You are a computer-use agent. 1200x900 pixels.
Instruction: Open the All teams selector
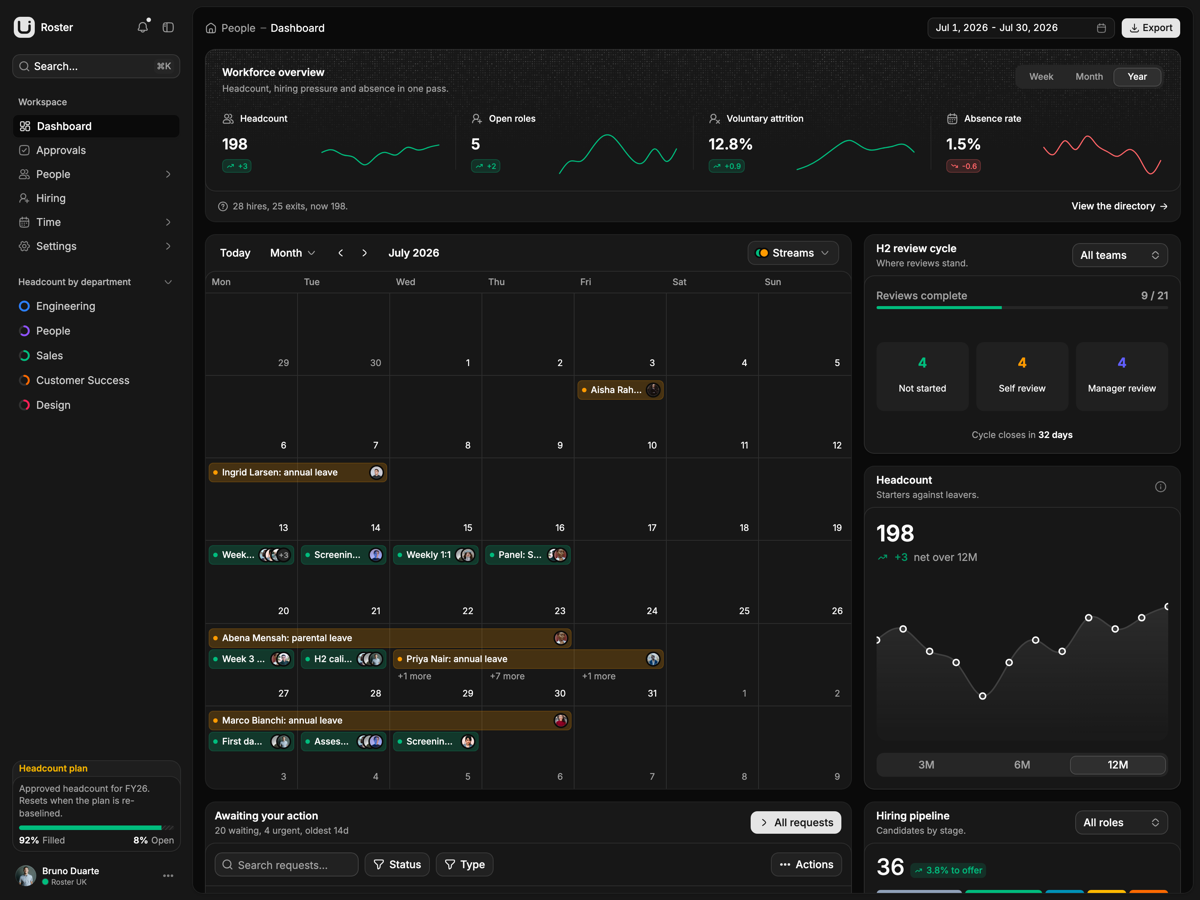click(1120, 256)
